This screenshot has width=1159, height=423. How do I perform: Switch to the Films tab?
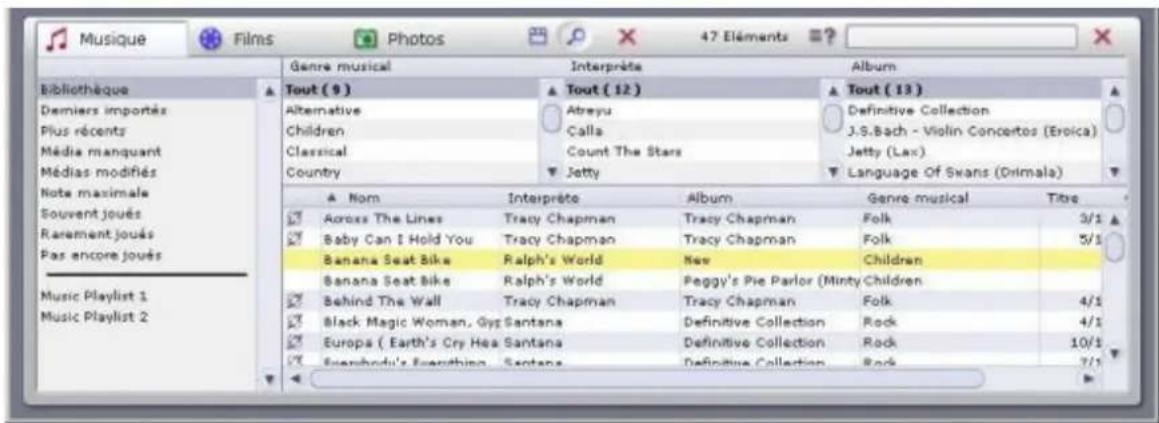pos(237,38)
